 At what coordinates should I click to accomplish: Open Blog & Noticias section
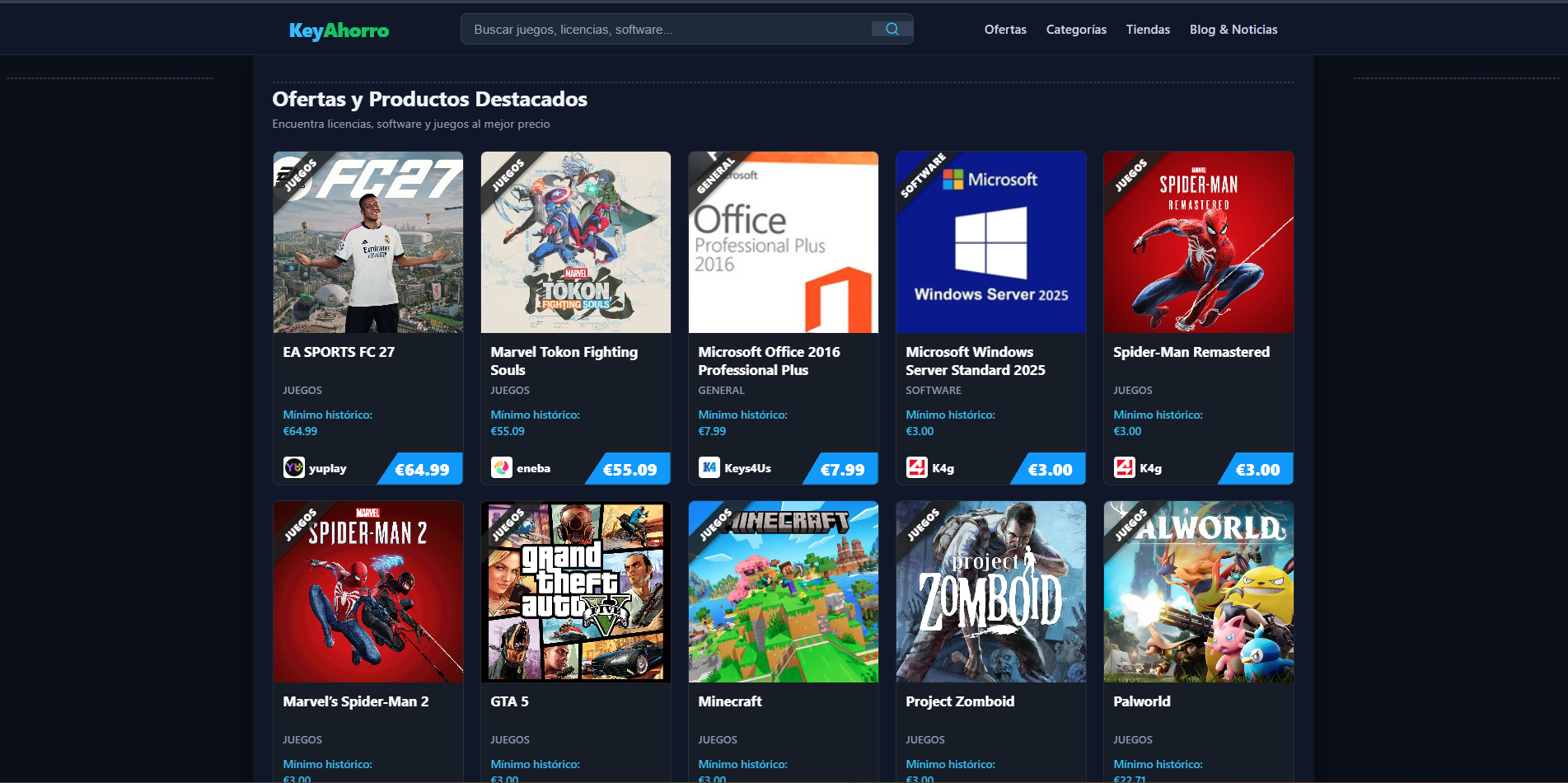[1233, 30]
